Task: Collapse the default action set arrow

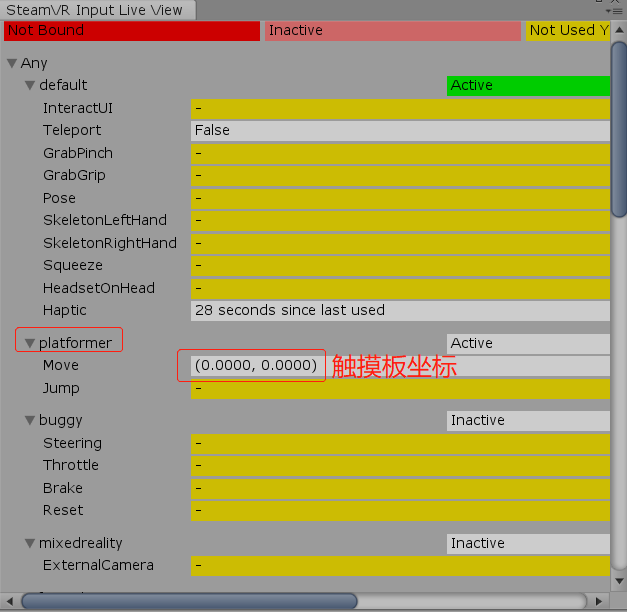Action: (x=30, y=85)
